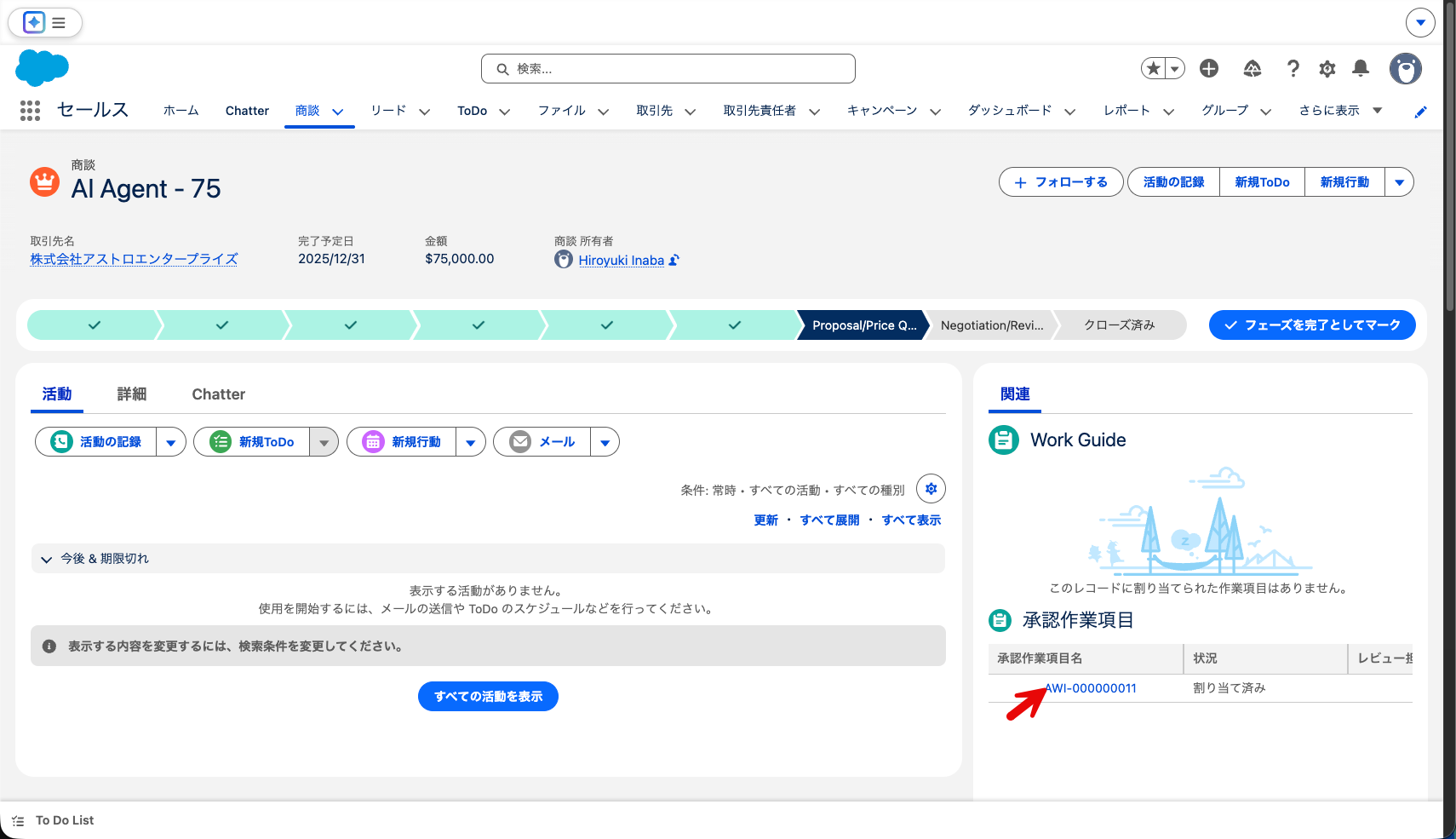
Task: Open the To Do List utility bar item
Action: coord(53,820)
